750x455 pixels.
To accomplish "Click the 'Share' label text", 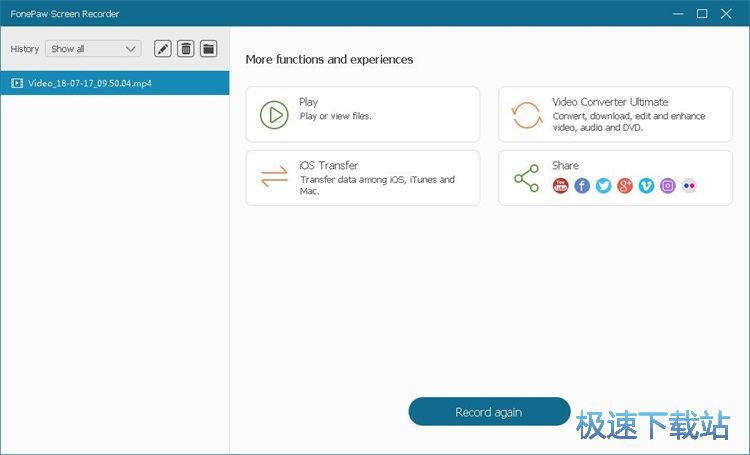I will coord(565,166).
